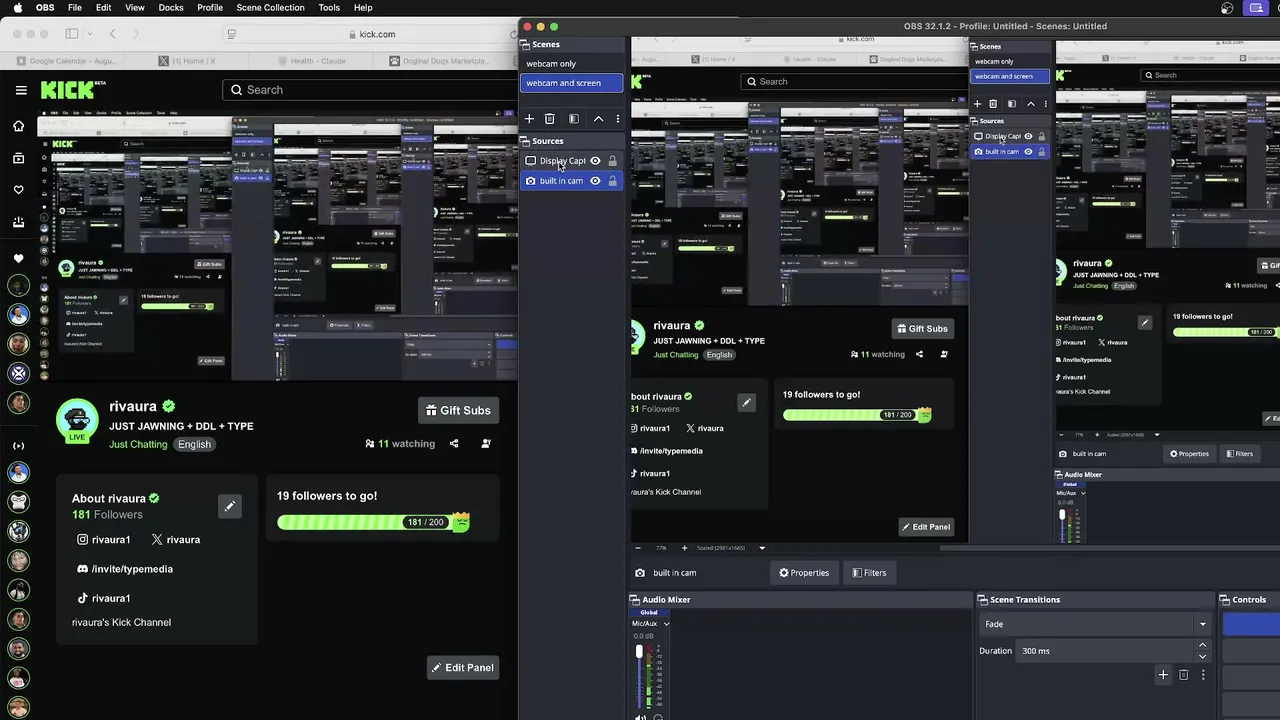
Task: Click the Gift Subs button on Kick page
Action: tap(458, 410)
